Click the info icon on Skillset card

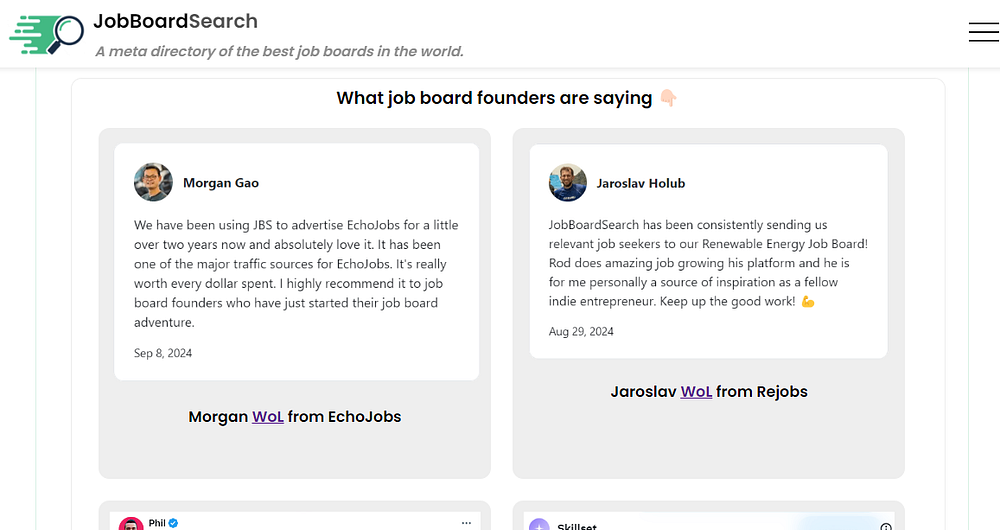tap(885, 526)
